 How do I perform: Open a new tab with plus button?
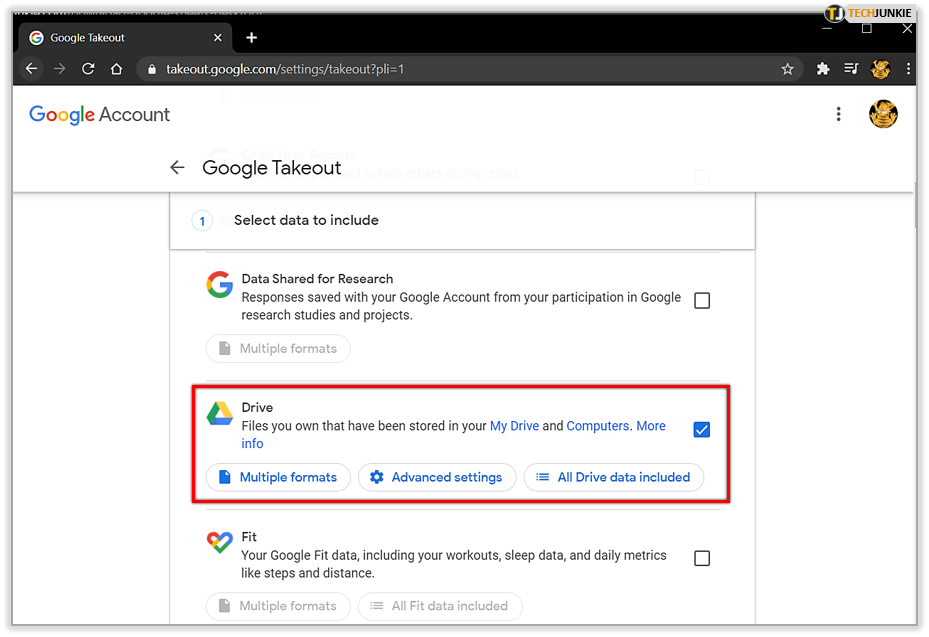coord(251,38)
